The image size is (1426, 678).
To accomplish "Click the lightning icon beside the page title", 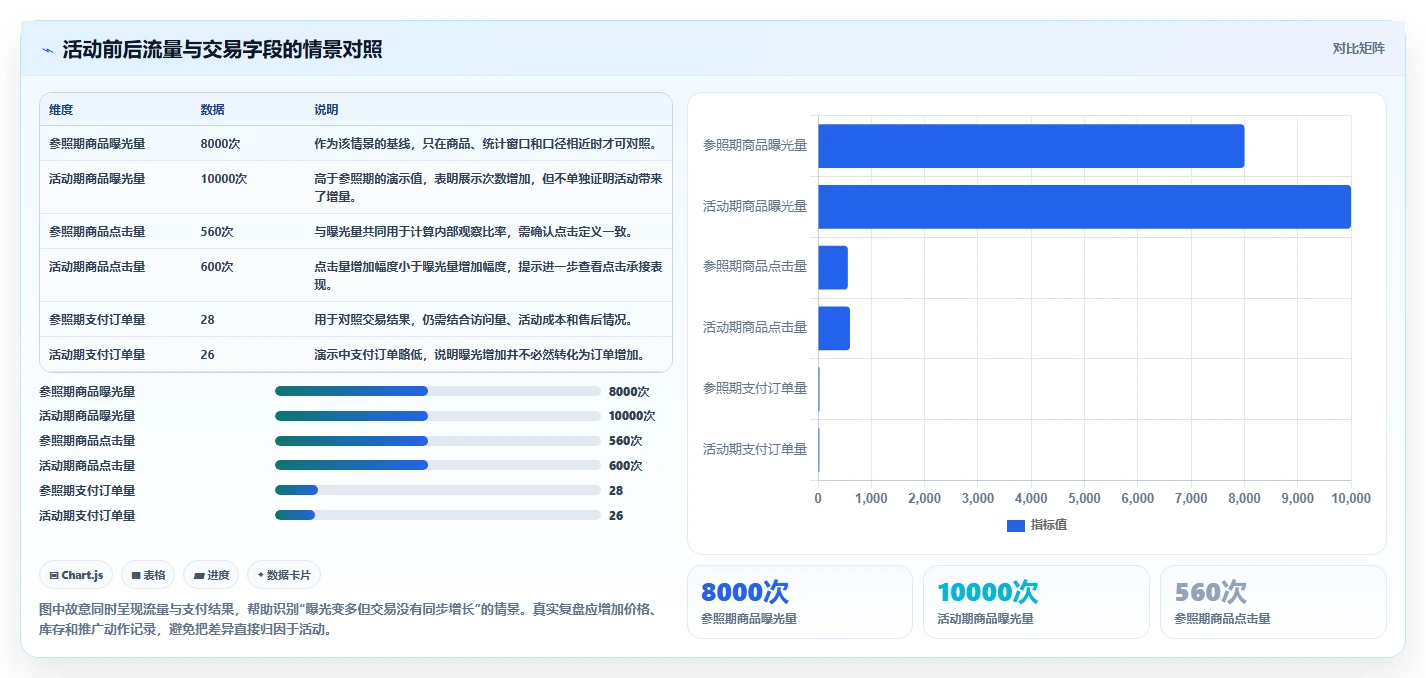I will coord(47,50).
